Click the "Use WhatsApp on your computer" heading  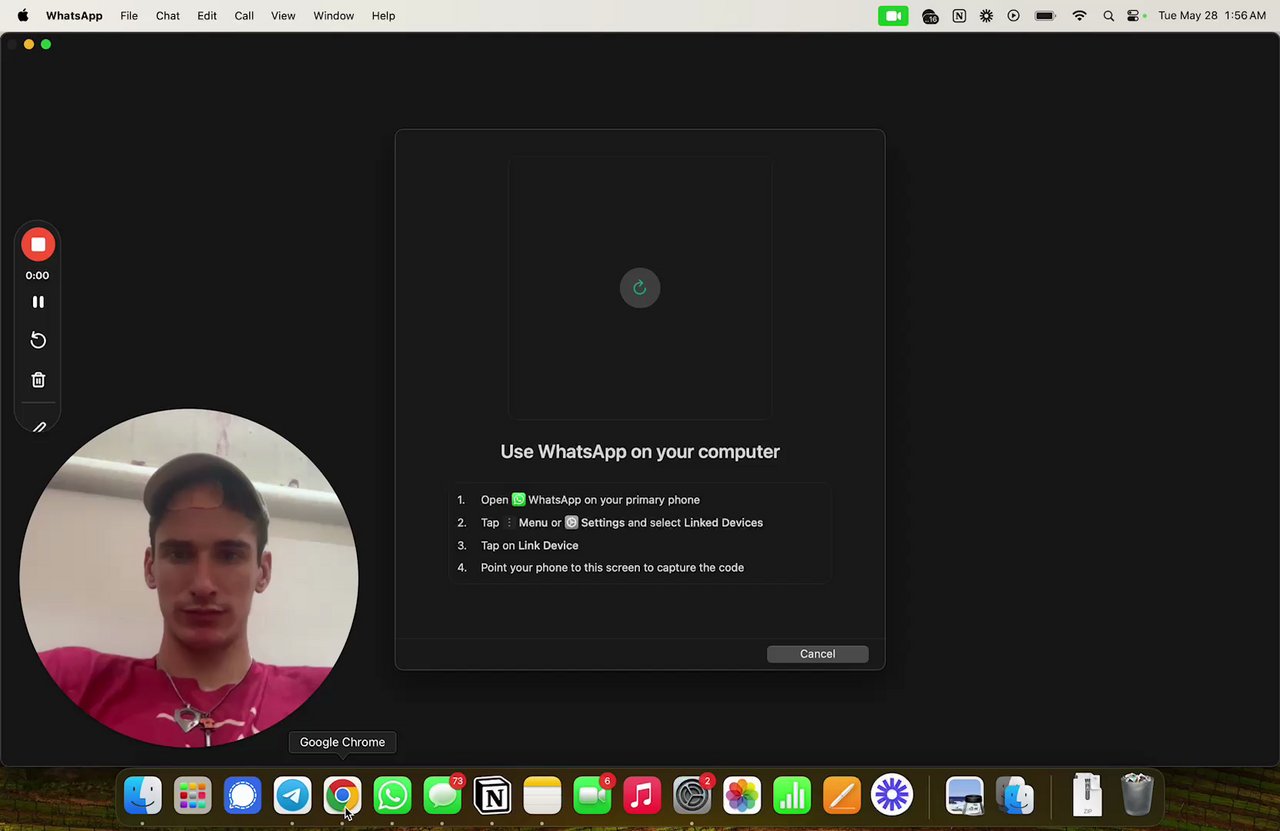pyautogui.click(x=640, y=452)
